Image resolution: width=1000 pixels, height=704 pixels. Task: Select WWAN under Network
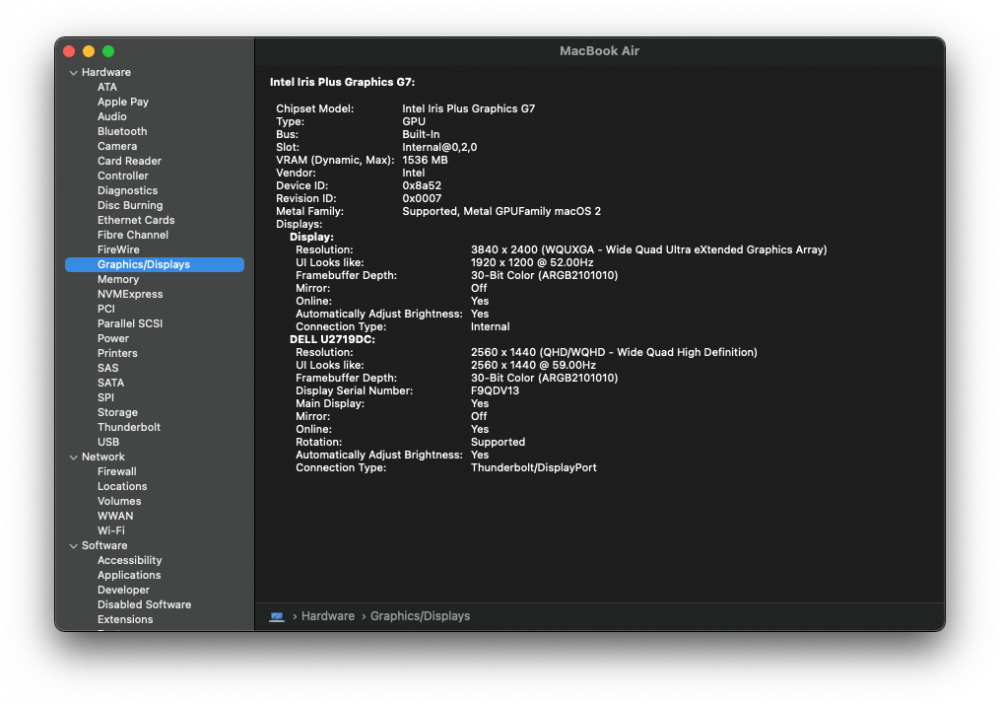pos(115,516)
